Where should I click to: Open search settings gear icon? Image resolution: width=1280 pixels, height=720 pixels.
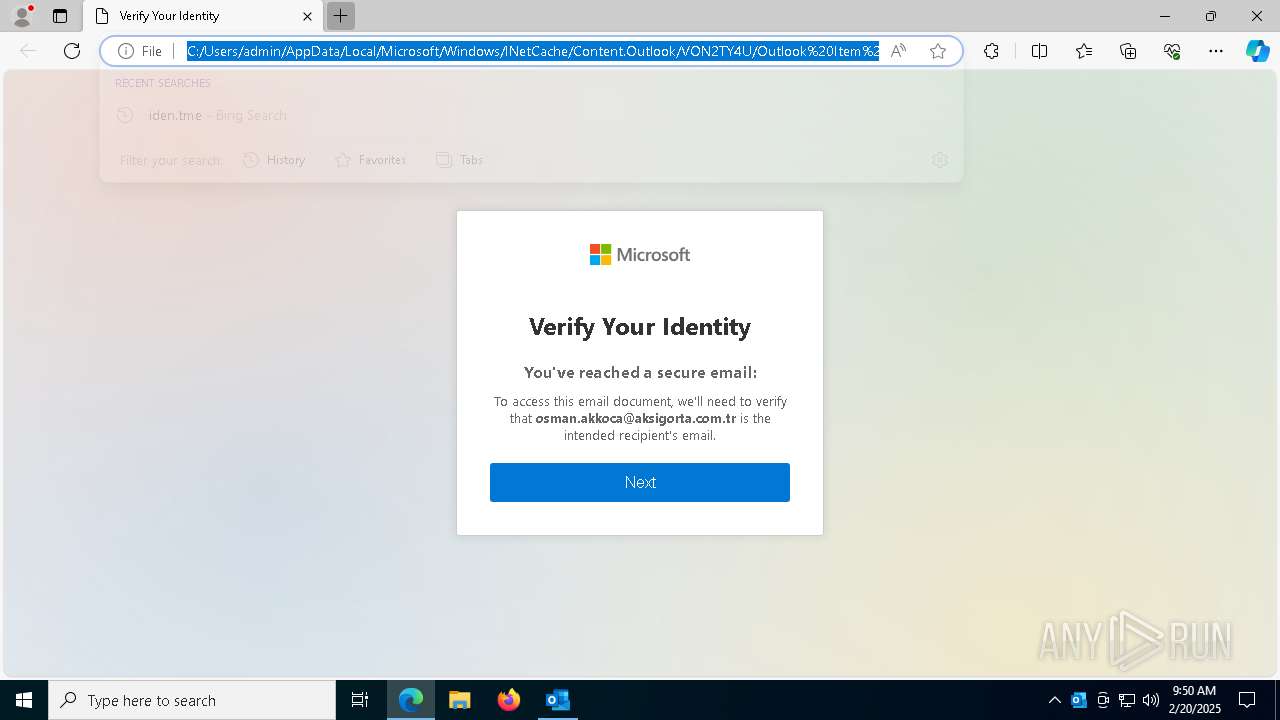pos(939,160)
